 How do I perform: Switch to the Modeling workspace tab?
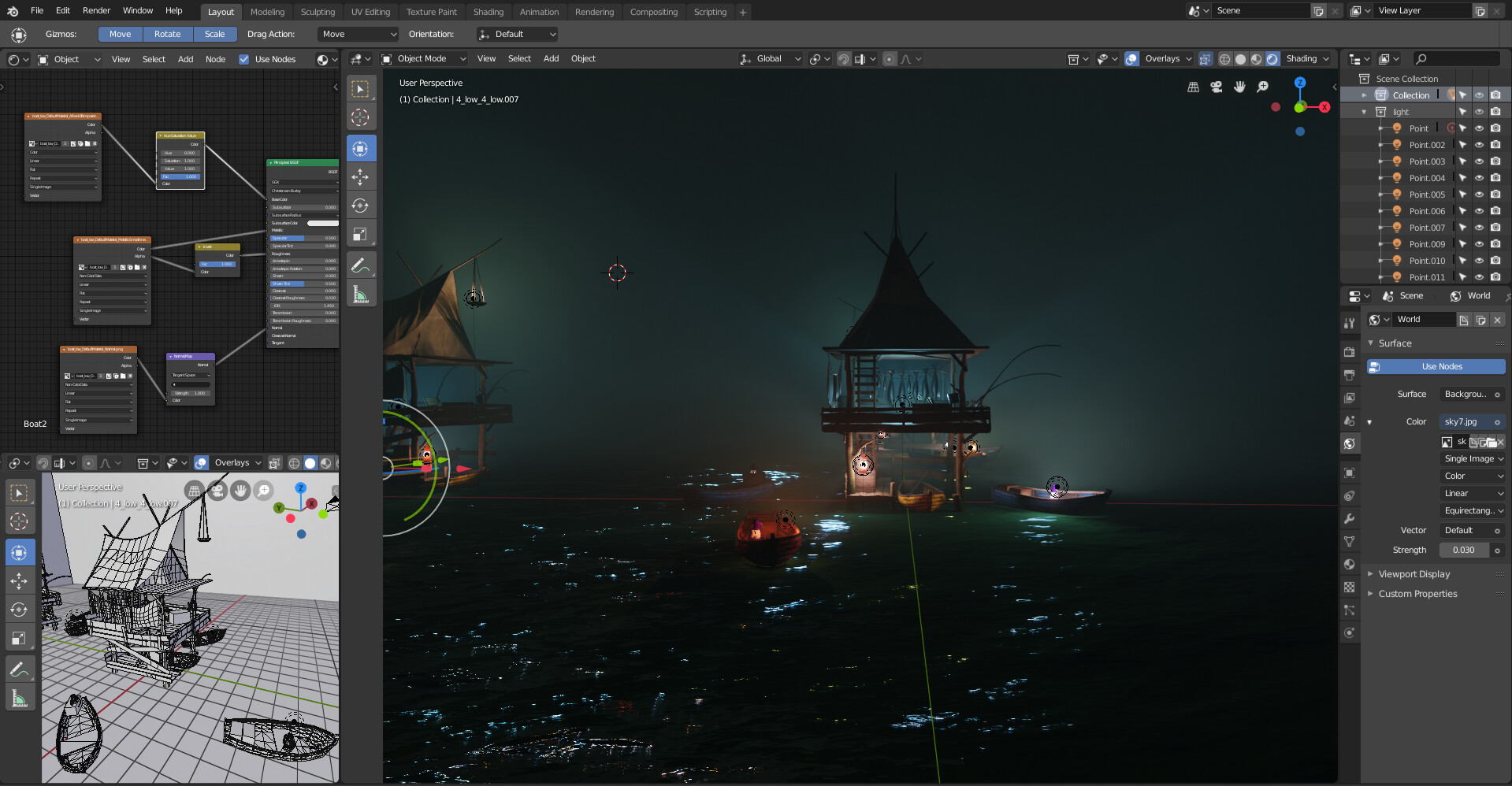click(267, 12)
